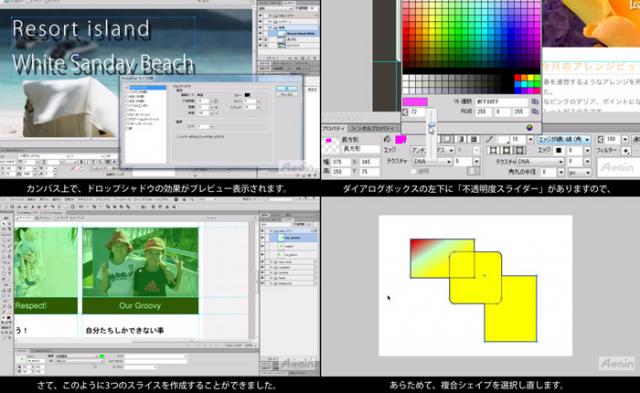Click the magenta preview swatch in color popup
Image resolution: width=640 pixels, height=393 pixels.
pos(415,101)
